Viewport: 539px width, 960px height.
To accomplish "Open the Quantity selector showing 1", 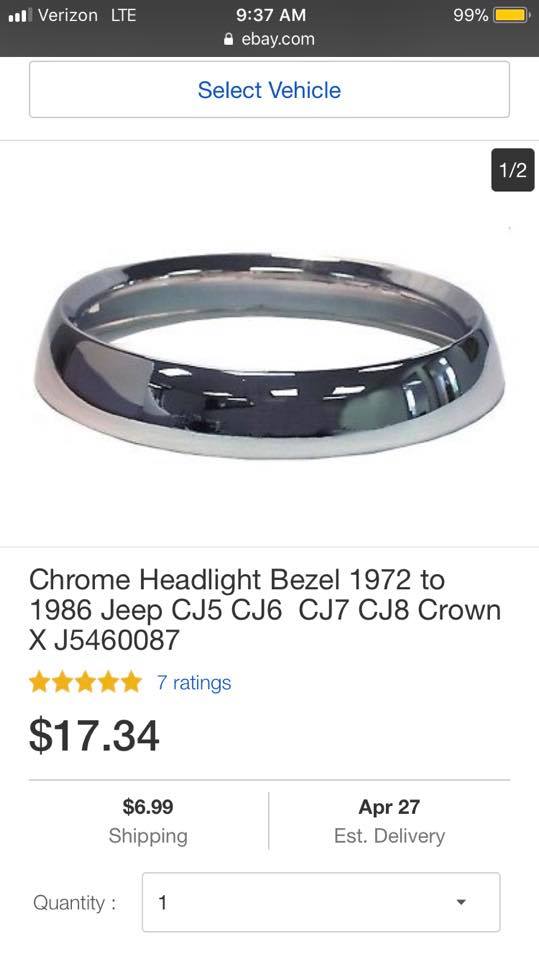I will pos(321,902).
